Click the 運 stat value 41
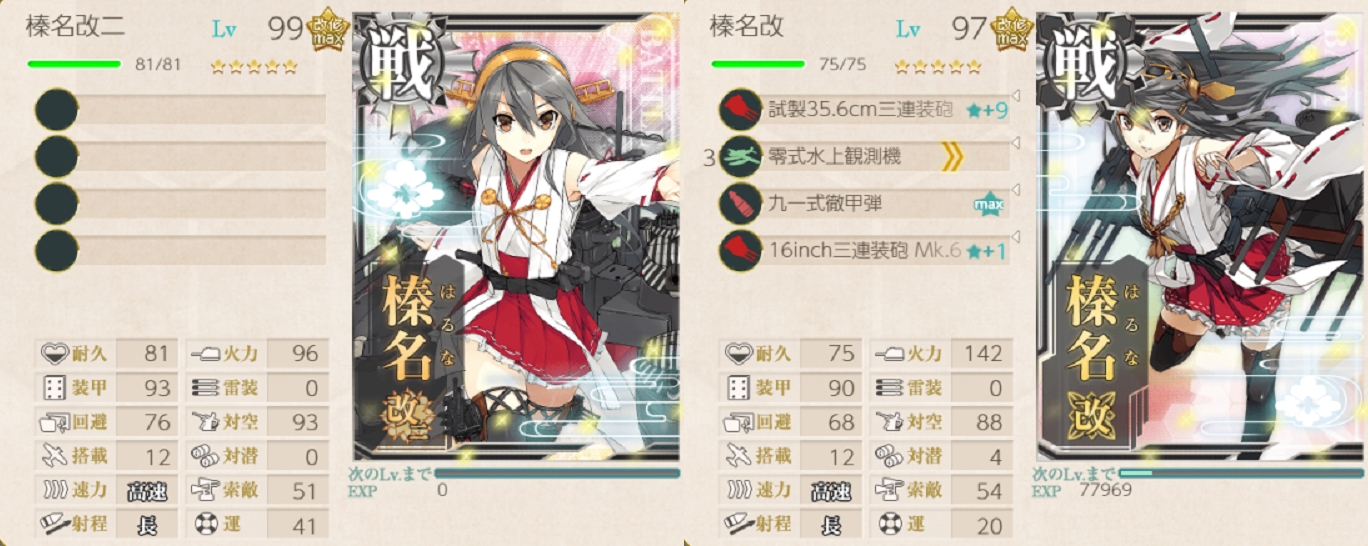 click(298, 525)
